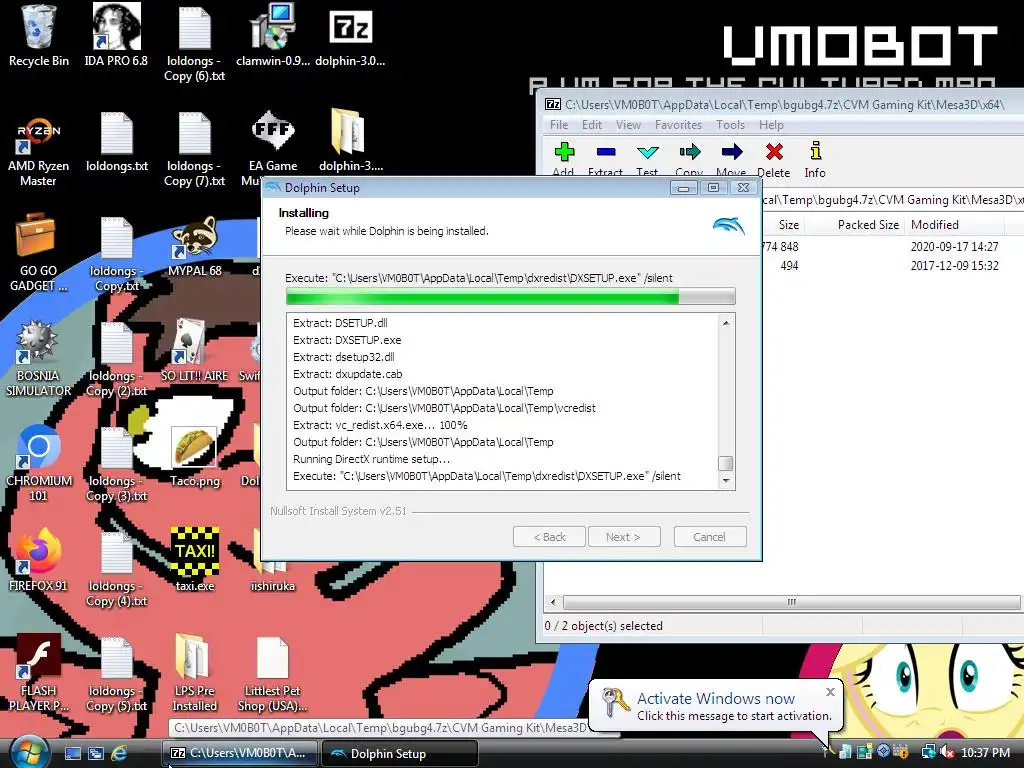Select the dolphin-3.0 7z archive icon

tap(350, 36)
